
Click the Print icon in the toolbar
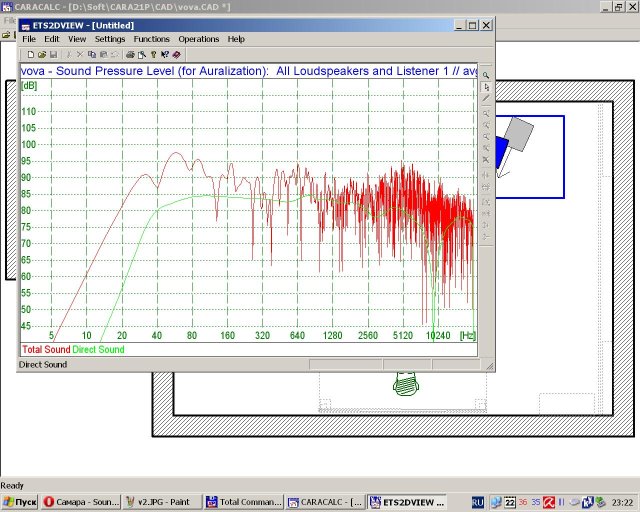130,54
